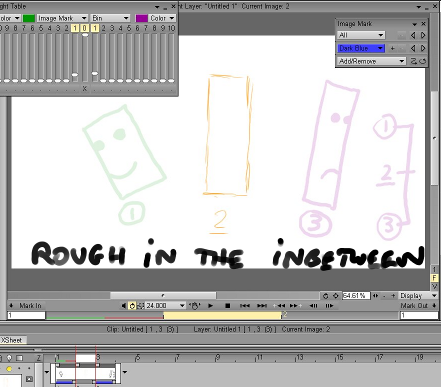The width and height of the screenshot is (441, 387).
Task: Toggle the highlighted 0 current frame button
Action: point(85,28)
